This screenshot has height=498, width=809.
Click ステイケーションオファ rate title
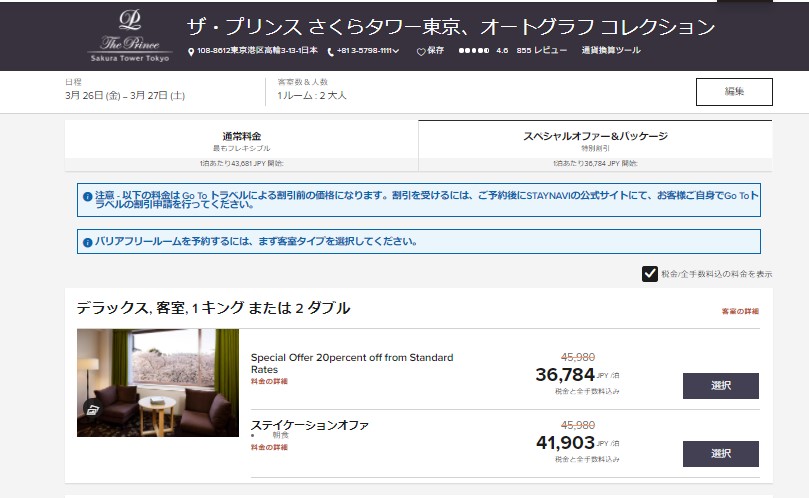coord(310,425)
